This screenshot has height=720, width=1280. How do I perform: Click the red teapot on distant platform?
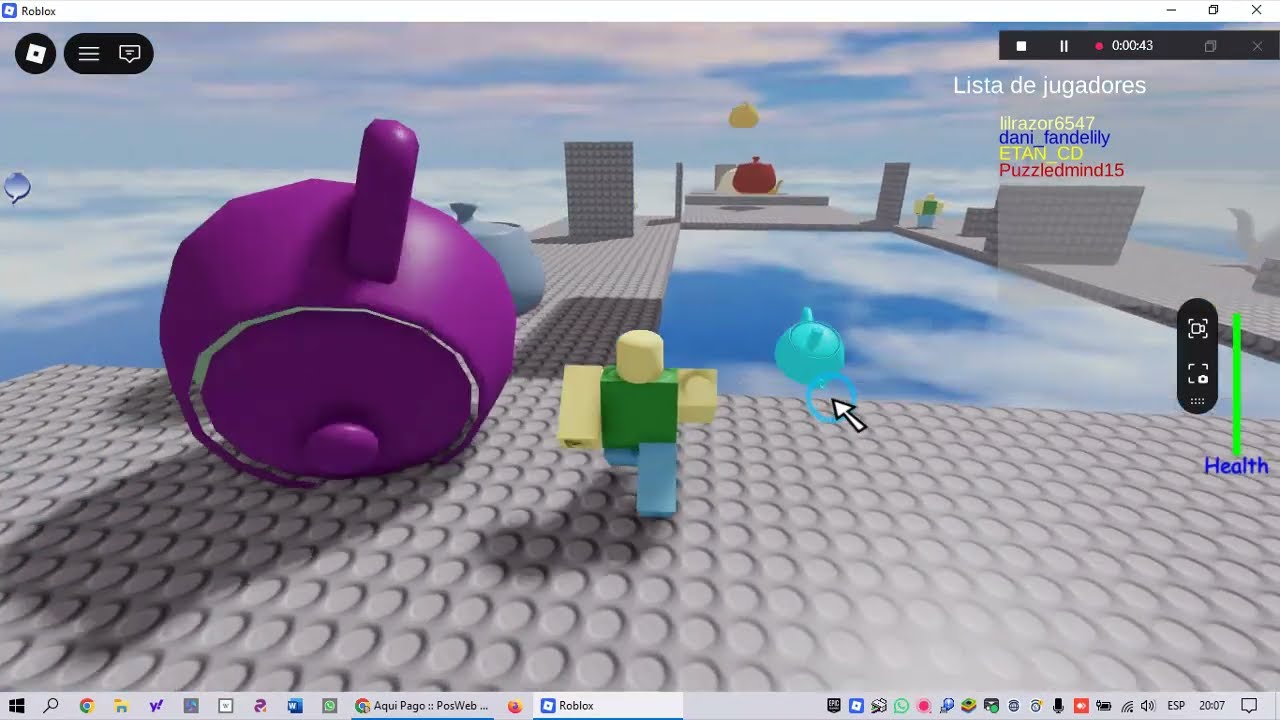(x=754, y=176)
